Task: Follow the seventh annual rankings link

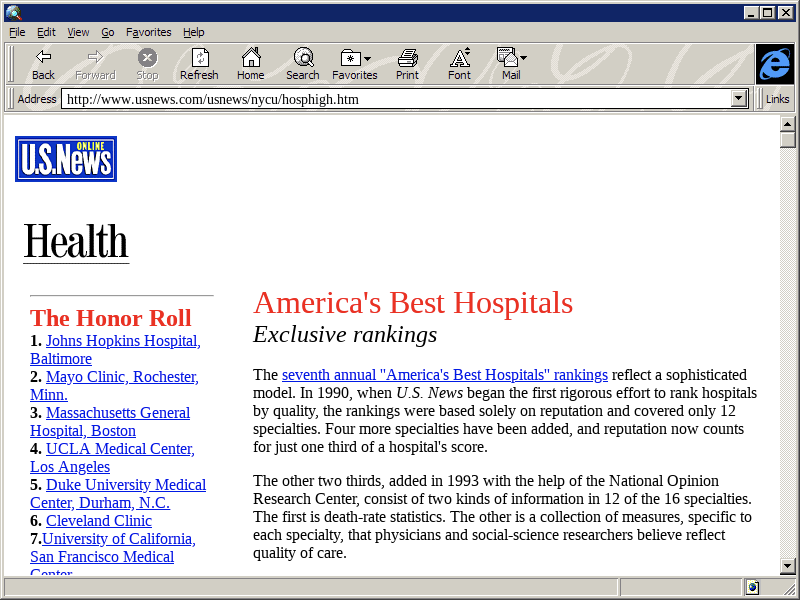Action: point(444,375)
